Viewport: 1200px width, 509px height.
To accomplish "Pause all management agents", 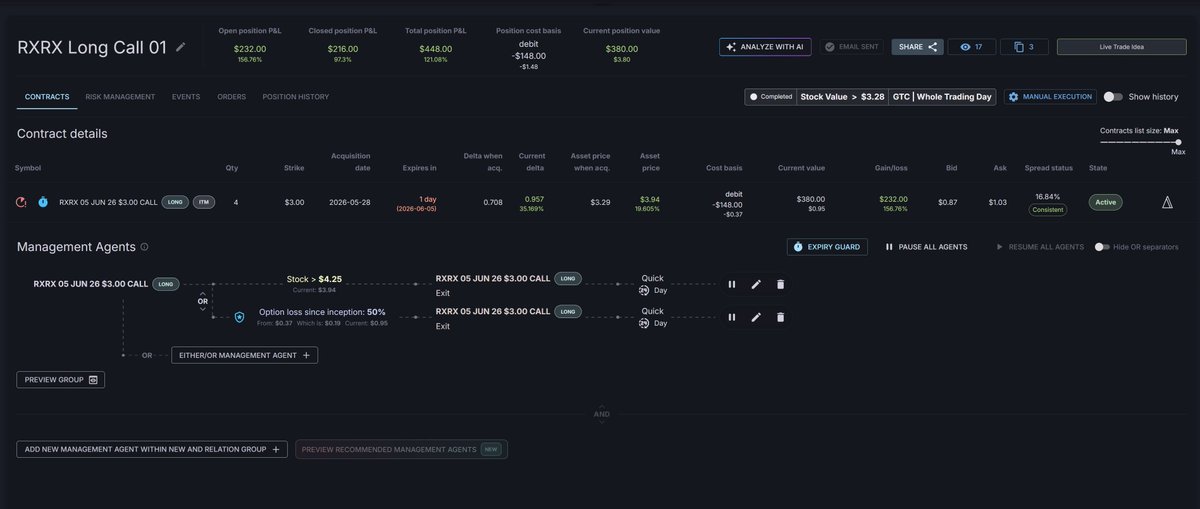I will click(x=926, y=246).
